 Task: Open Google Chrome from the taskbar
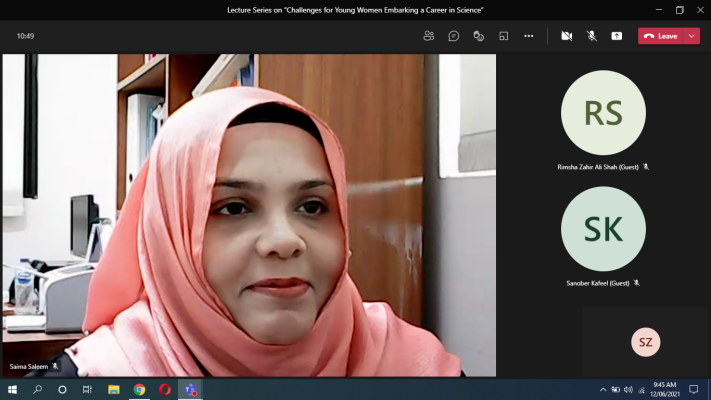click(x=139, y=389)
